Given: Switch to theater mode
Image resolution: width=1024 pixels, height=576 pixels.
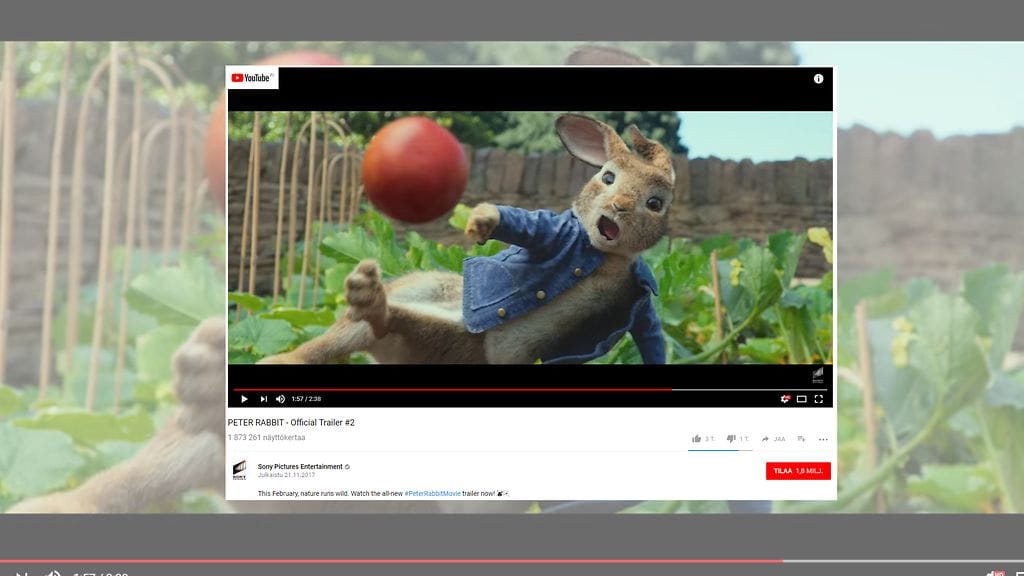Looking at the screenshot, I should (x=802, y=398).
